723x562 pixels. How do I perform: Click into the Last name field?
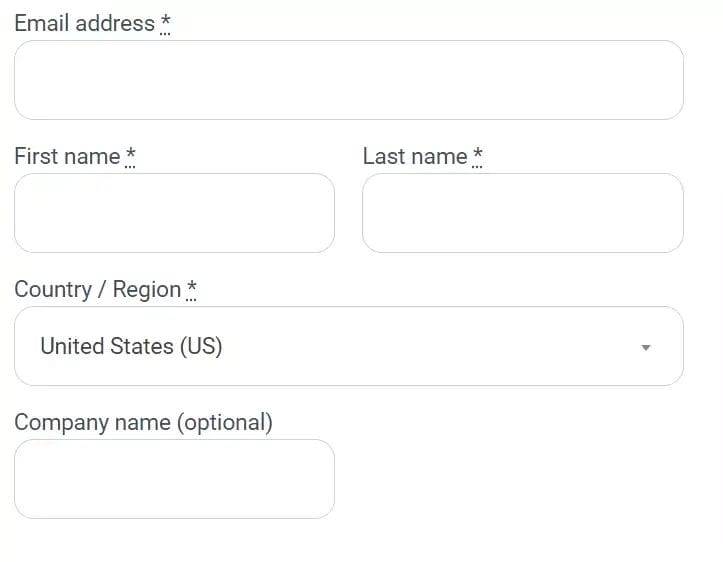tap(522, 213)
